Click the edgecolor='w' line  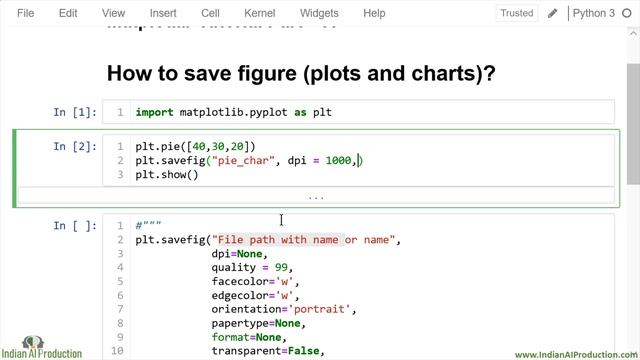tap(255, 295)
